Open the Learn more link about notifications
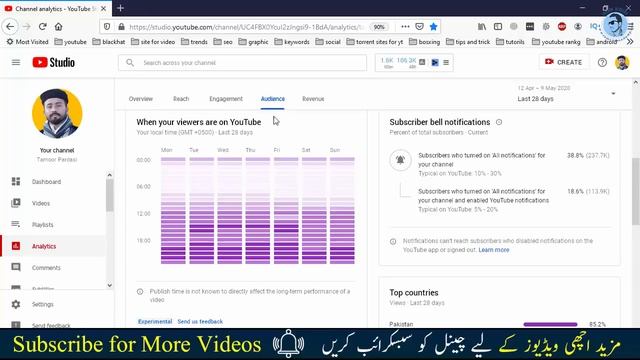 click(494, 250)
